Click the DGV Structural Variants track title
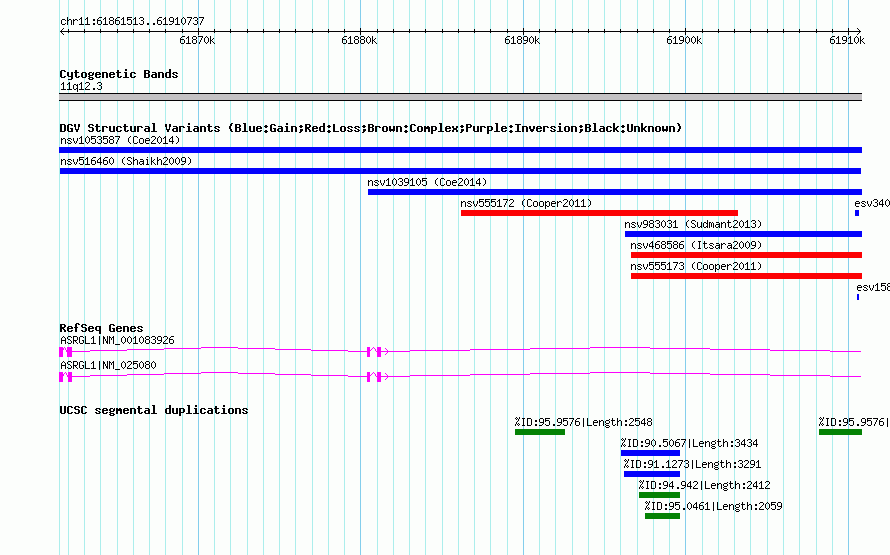This screenshot has height=555, width=890. click(x=370, y=128)
